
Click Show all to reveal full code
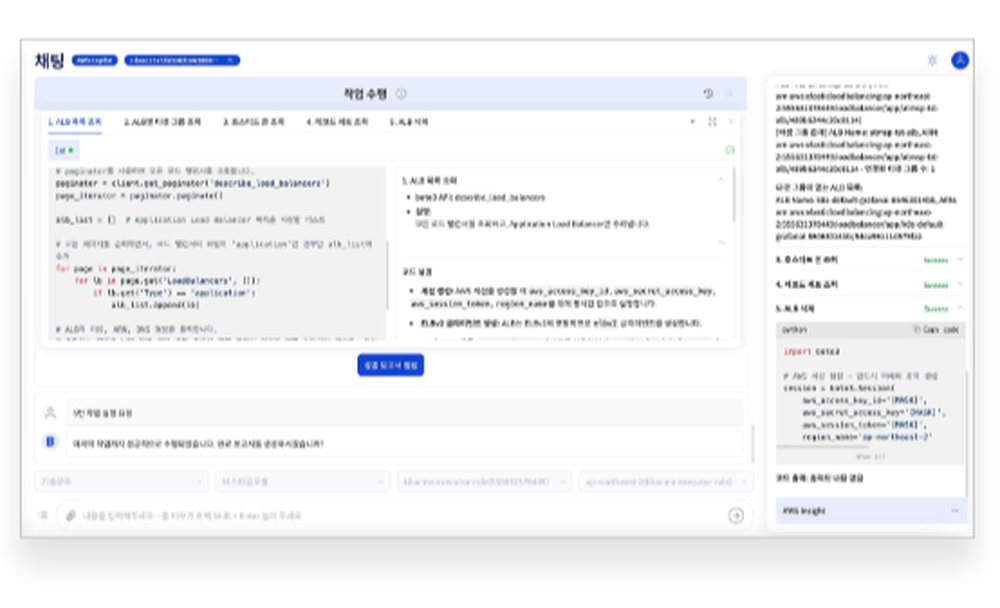pos(874,456)
